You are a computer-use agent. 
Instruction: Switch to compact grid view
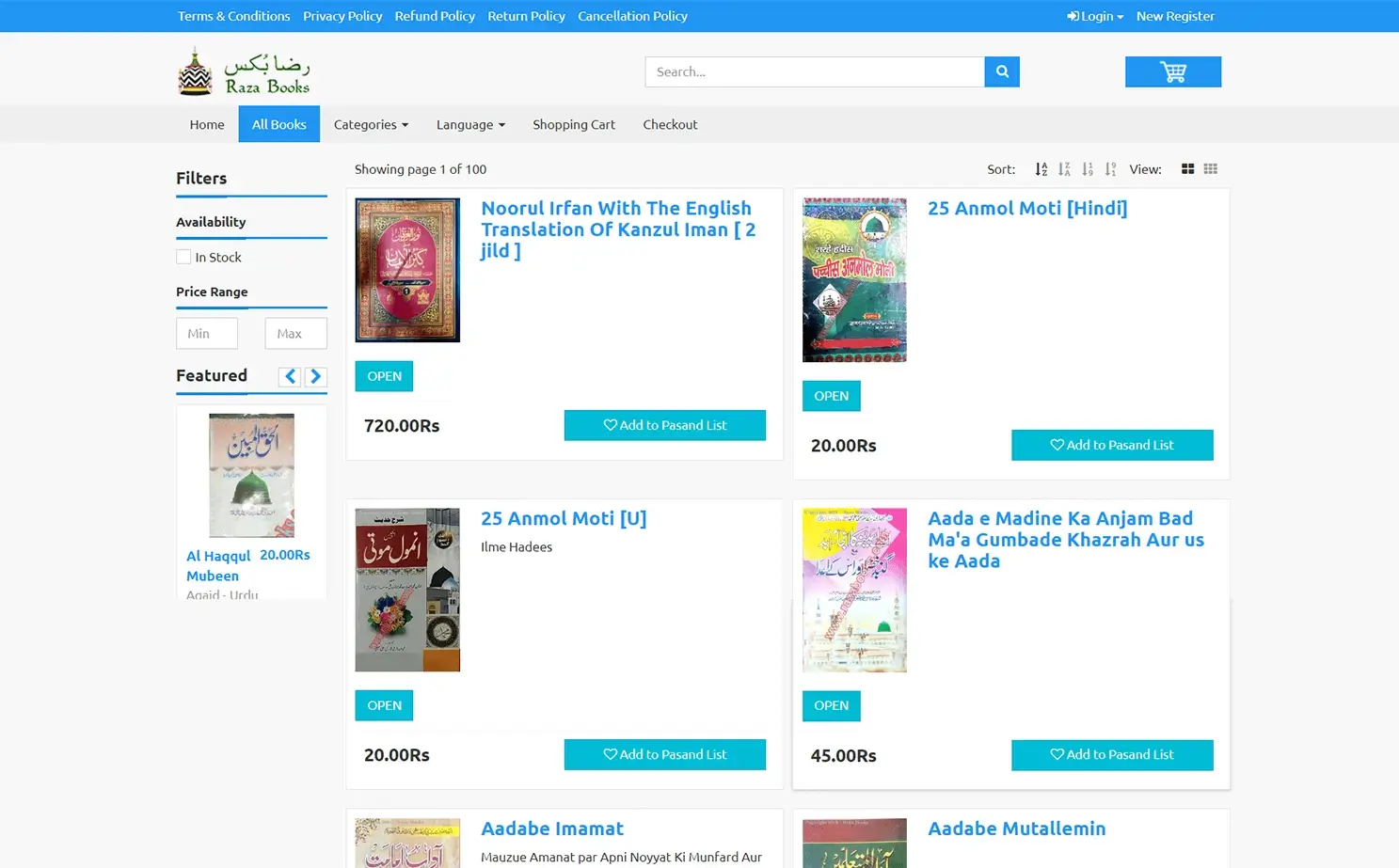pyautogui.click(x=1211, y=169)
